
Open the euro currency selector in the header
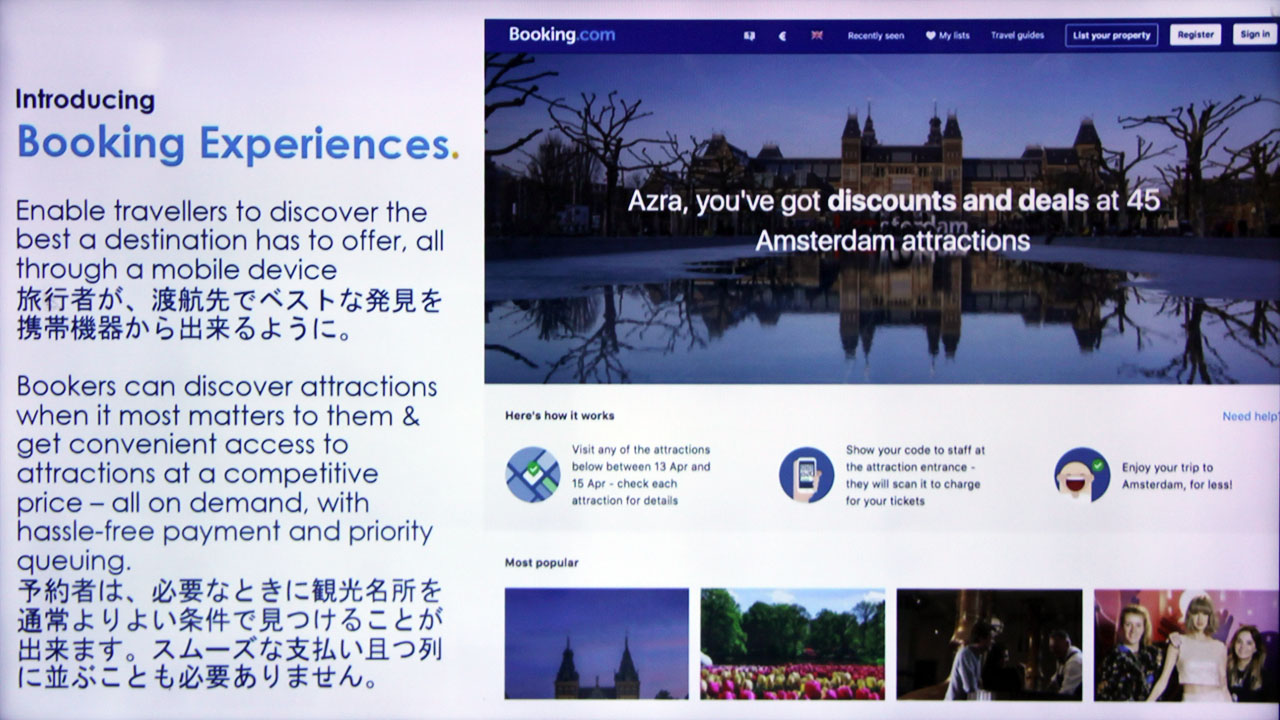(783, 36)
